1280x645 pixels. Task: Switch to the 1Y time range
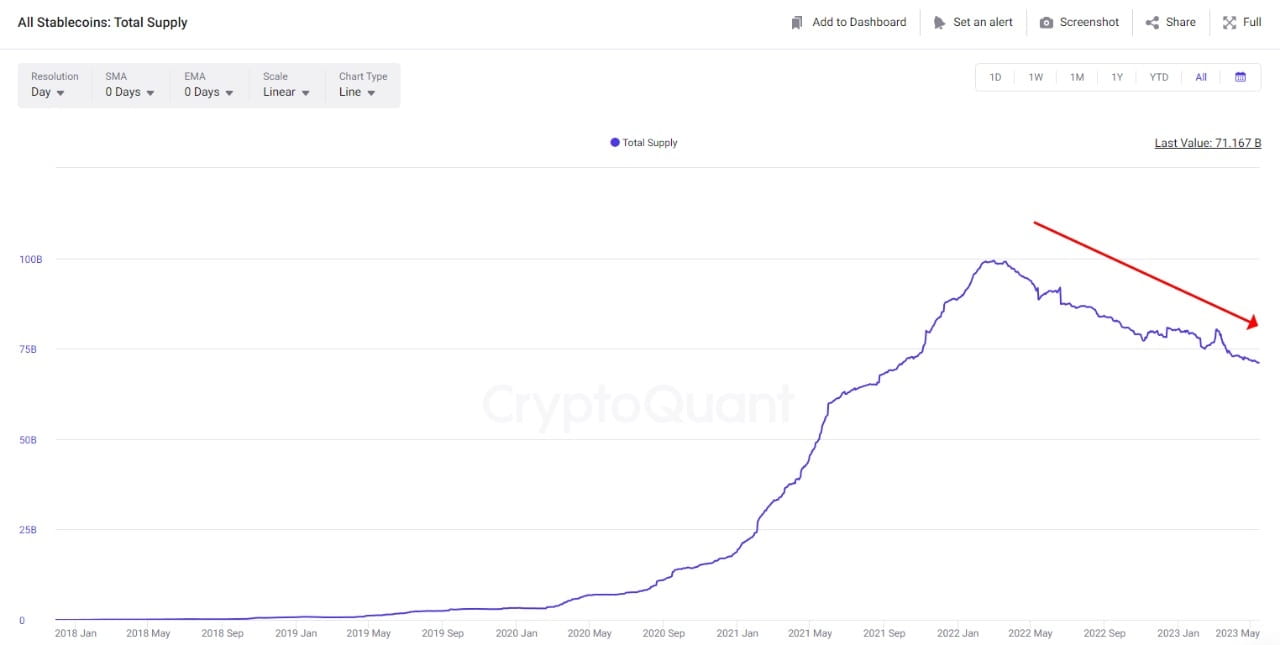1117,77
